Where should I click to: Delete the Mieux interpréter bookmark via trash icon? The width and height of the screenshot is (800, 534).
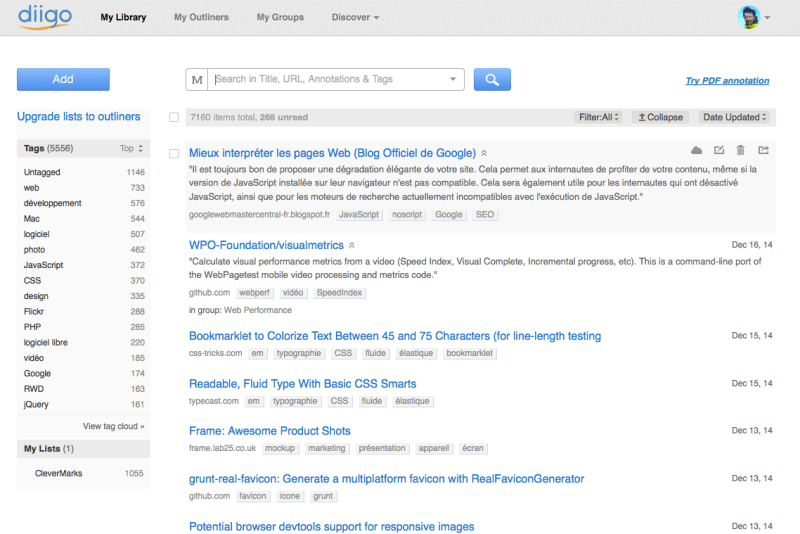740,150
